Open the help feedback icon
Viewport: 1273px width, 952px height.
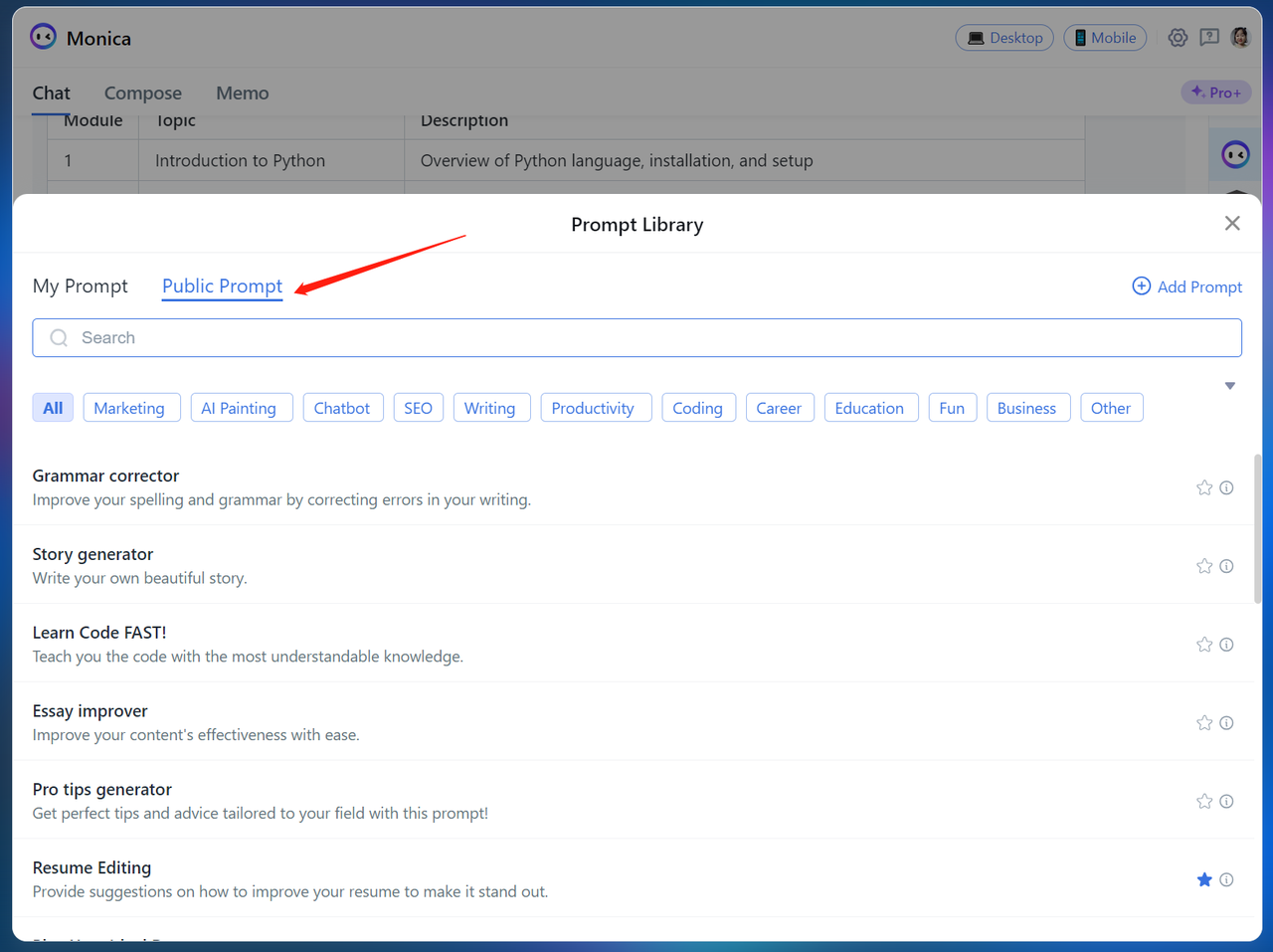point(1209,38)
